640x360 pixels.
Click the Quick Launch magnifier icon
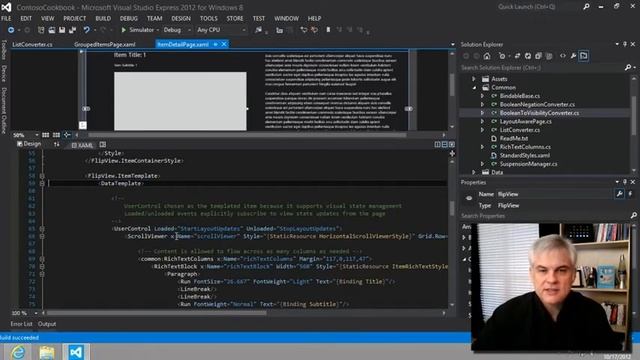[586, 7]
